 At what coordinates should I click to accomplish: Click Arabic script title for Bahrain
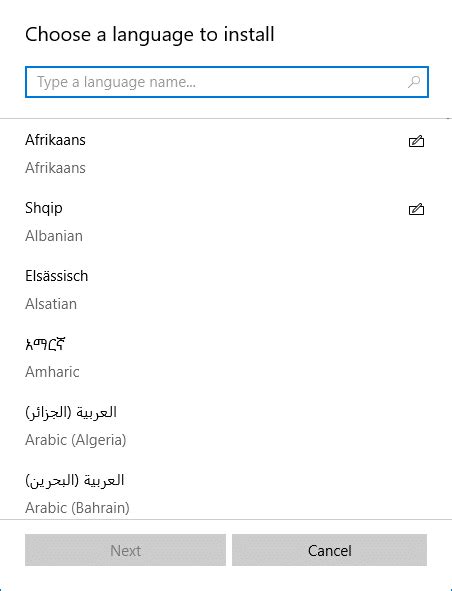point(75,480)
